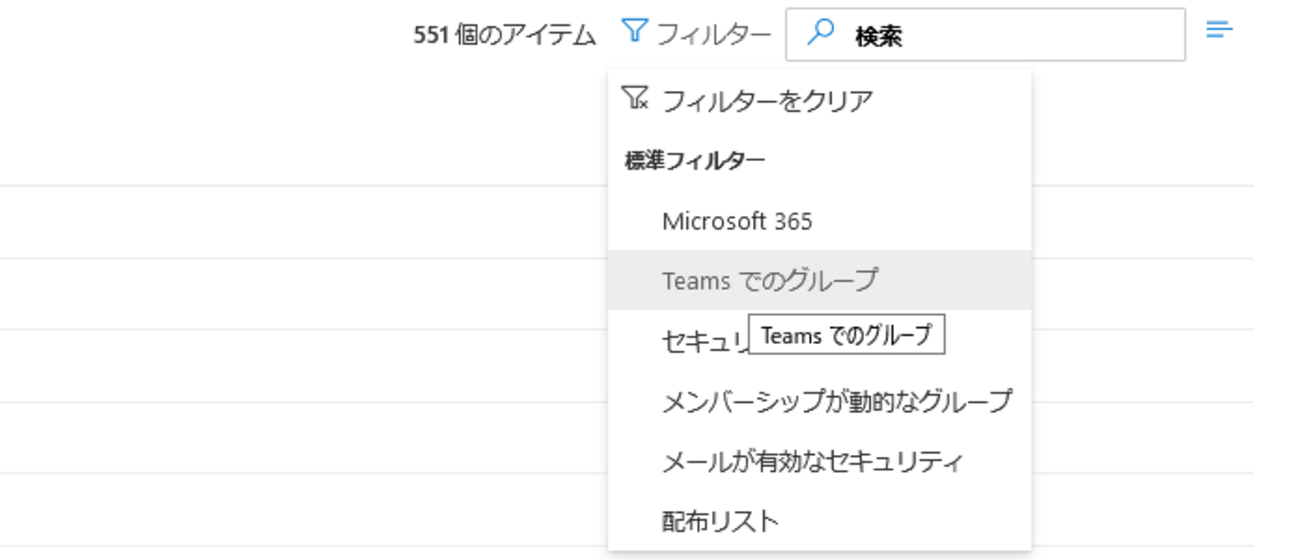Select the first row in the list

point(300,222)
